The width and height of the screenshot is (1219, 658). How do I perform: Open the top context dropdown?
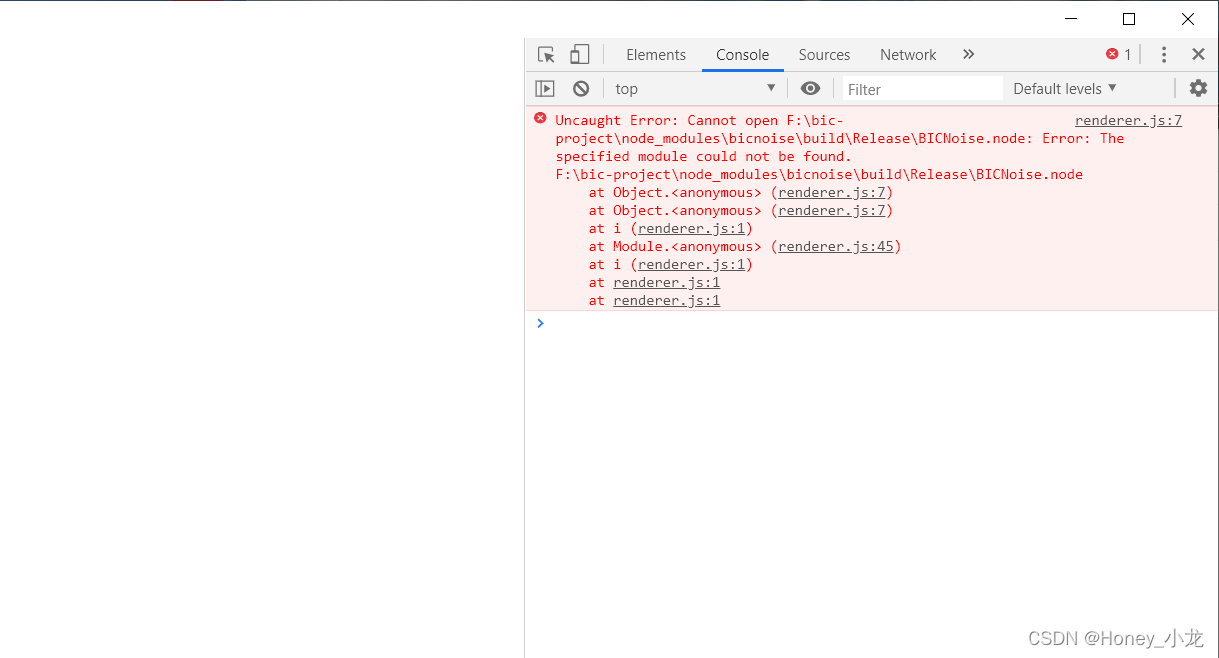pos(695,89)
